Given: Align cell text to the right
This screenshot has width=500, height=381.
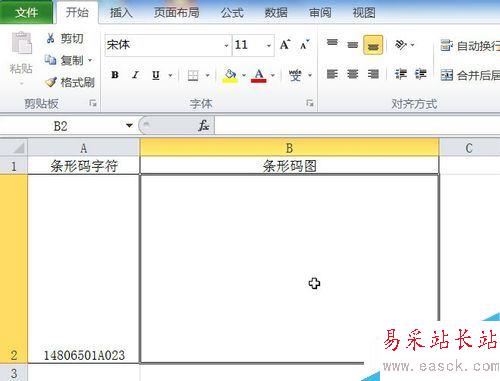Looking at the screenshot, I should click(x=373, y=74).
